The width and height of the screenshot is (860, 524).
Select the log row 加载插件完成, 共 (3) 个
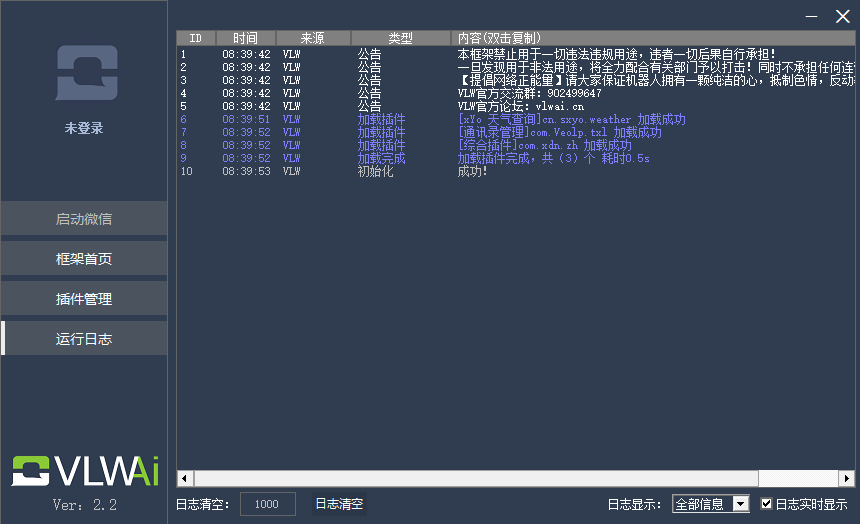[x=516, y=158]
